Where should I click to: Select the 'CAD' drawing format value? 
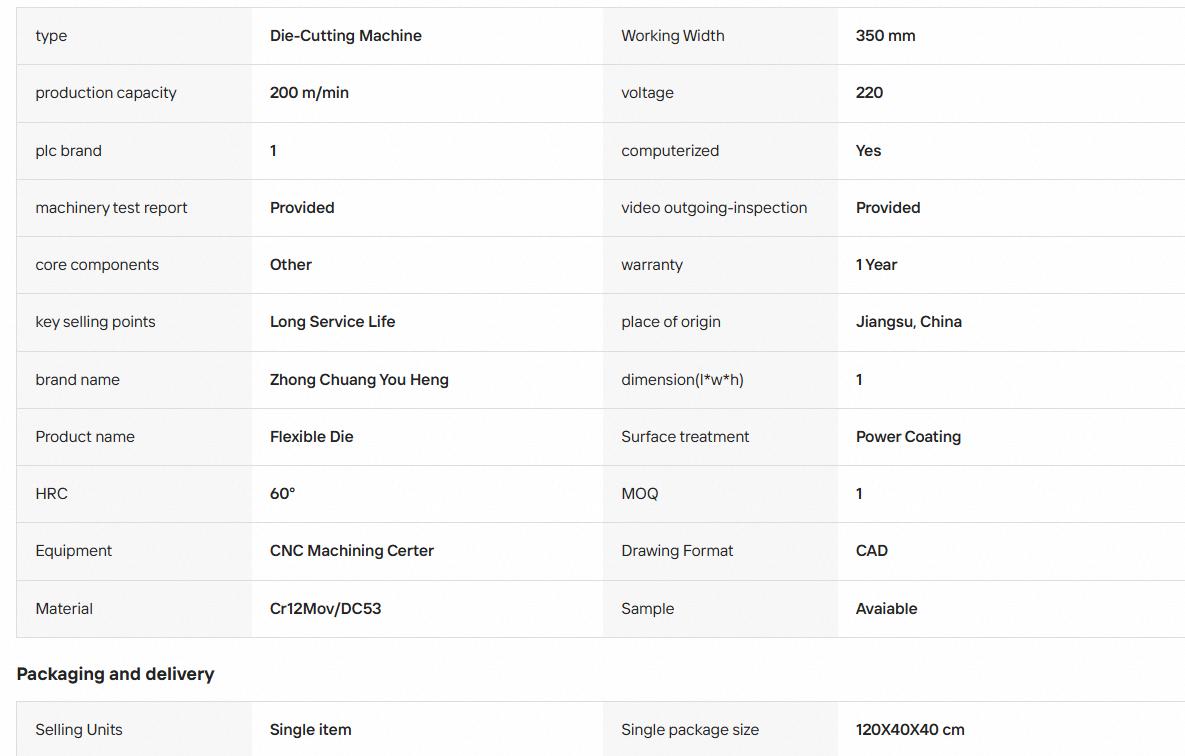[871, 551]
